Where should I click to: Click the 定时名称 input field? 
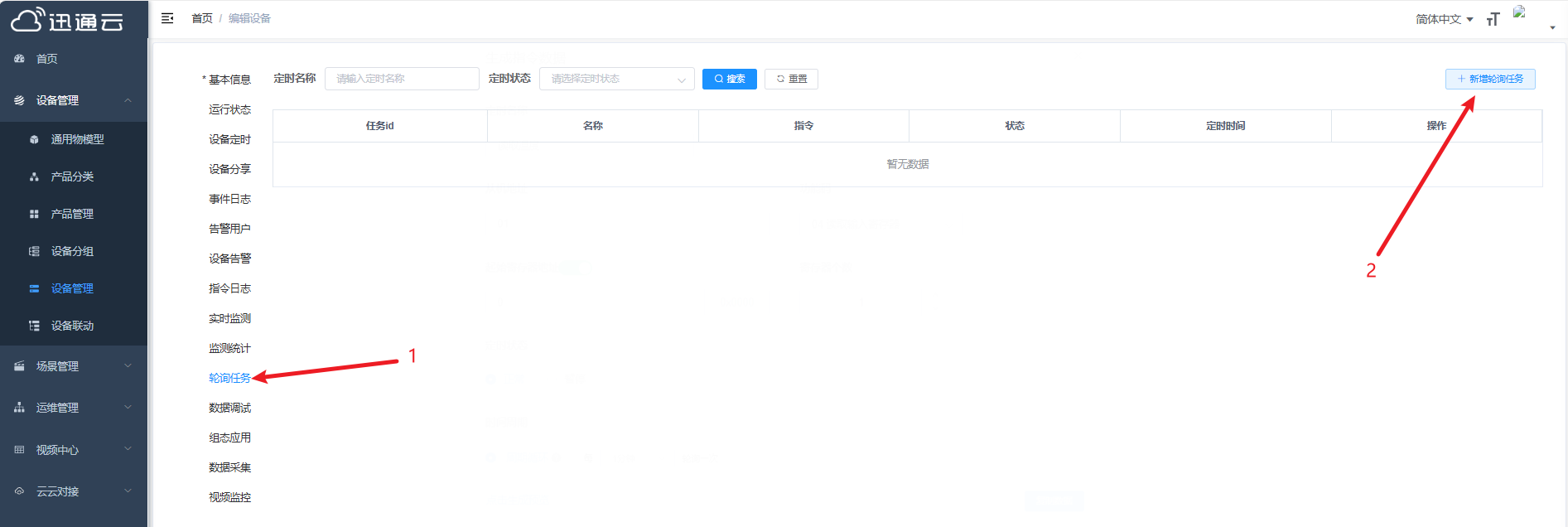402,79
